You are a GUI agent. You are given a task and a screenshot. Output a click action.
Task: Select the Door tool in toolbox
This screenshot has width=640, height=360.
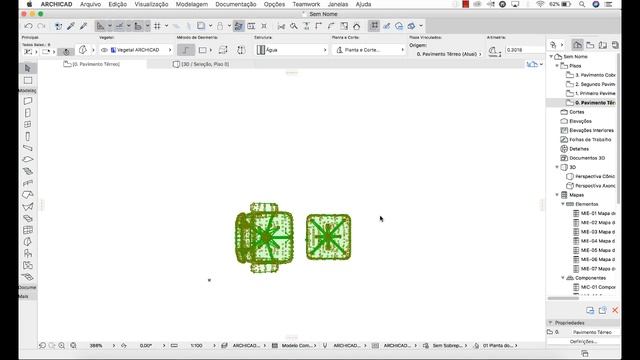(28, 113)
